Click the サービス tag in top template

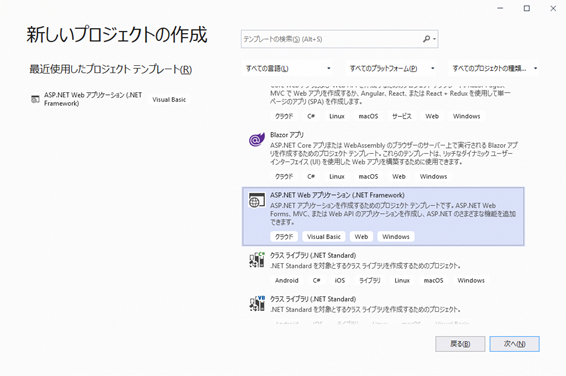[401, 116]
